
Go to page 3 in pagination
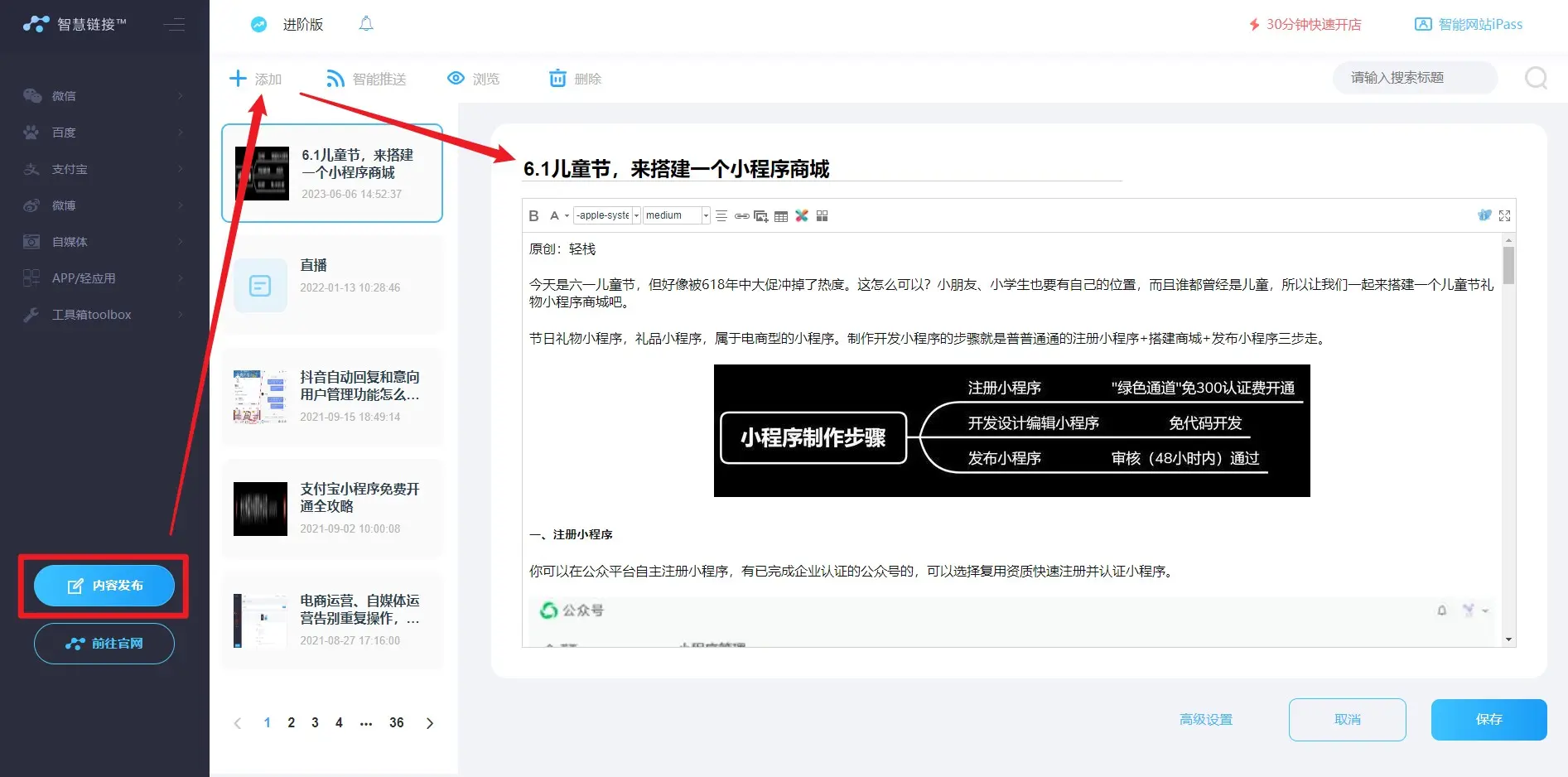315,722
